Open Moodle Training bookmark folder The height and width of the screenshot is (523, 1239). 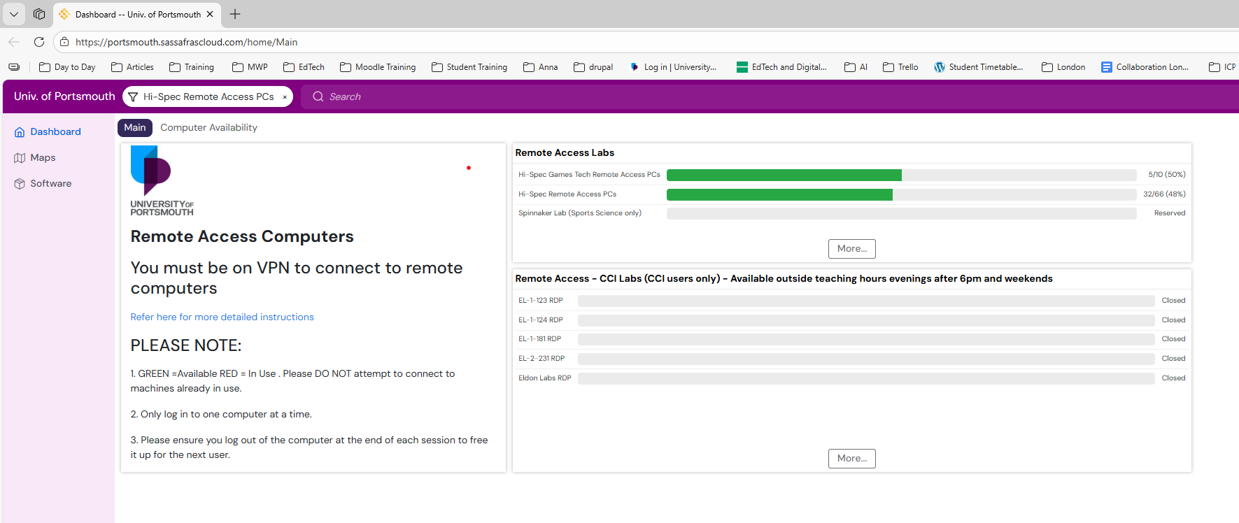(x=377, y=67)
